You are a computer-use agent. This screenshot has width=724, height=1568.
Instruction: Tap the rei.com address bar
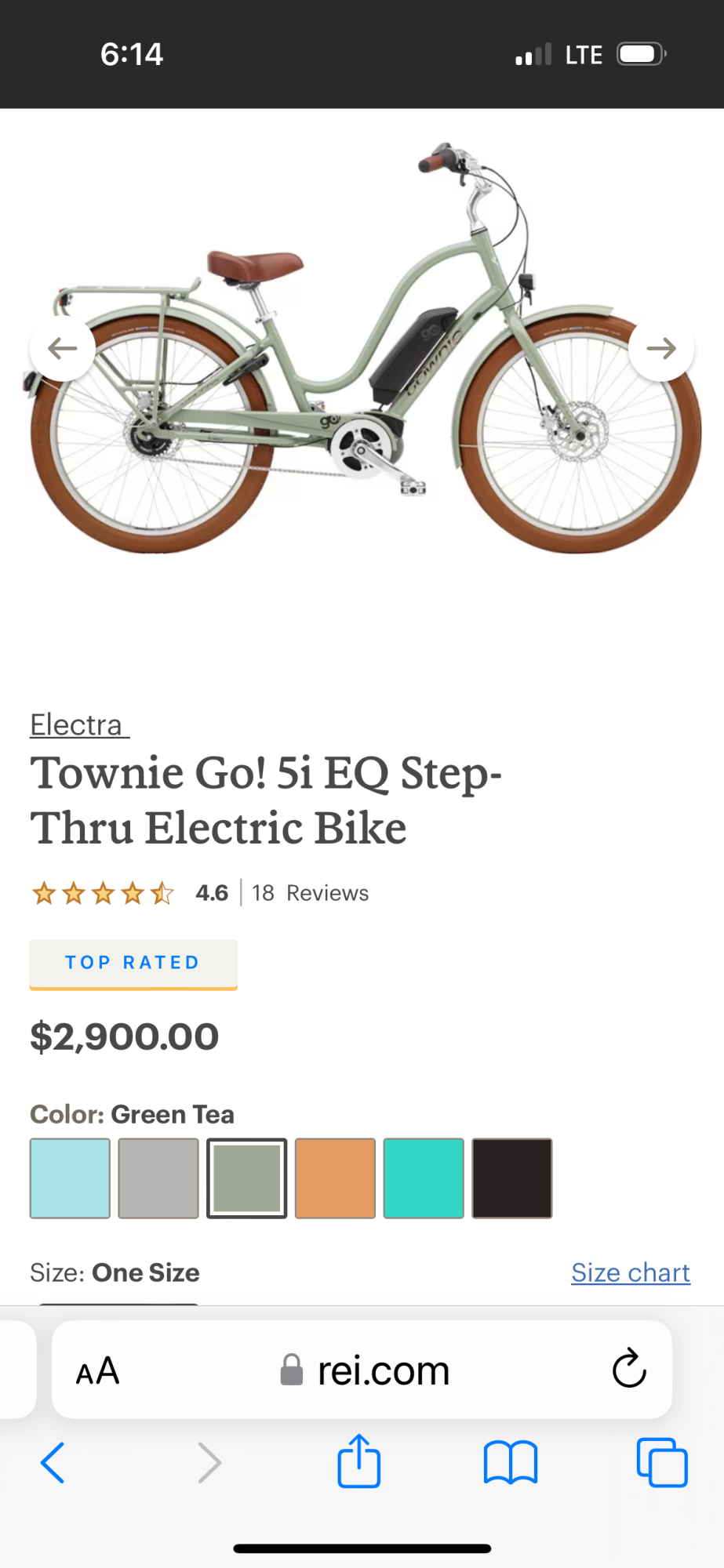[x=382, y=1370]
